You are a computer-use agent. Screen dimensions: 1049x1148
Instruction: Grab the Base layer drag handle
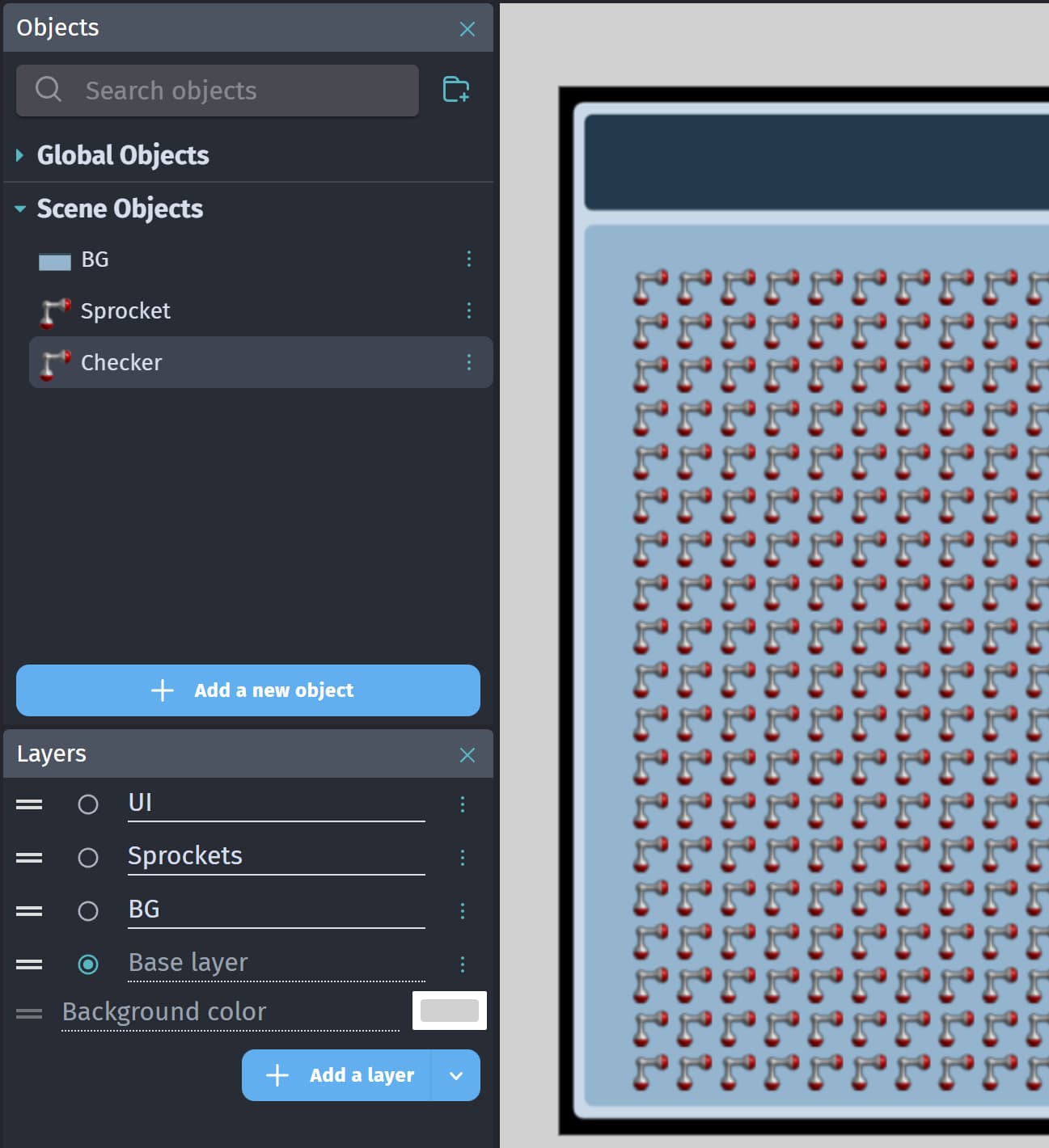tap(29, 964)
